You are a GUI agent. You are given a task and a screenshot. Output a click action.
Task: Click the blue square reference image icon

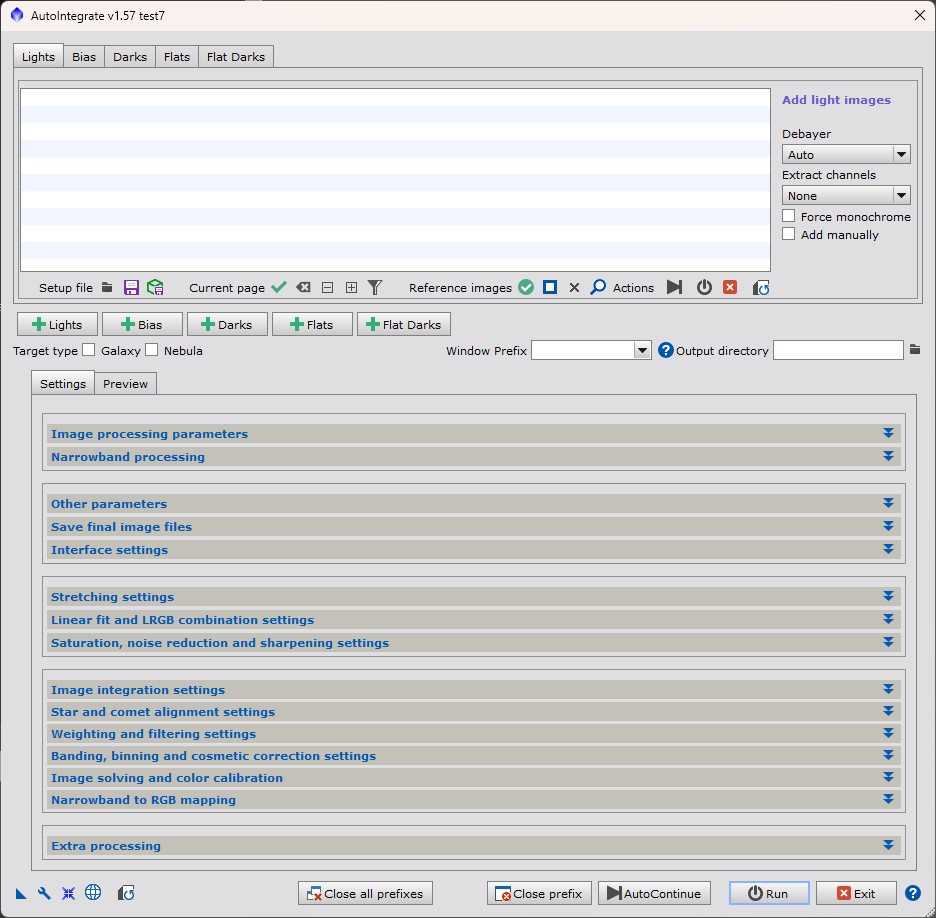pyautogui.click(x=550, y=288)
